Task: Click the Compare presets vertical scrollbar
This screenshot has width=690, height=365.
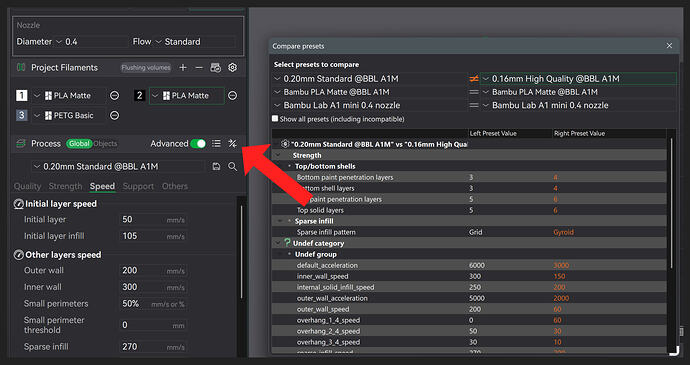Action: [x=672, y=203]
